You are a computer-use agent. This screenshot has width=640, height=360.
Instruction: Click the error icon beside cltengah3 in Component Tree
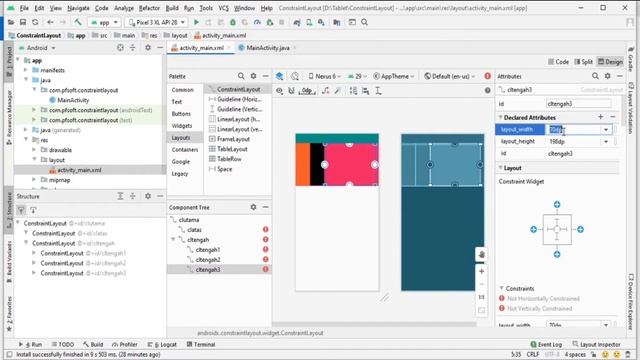click(x=265, y=269)
